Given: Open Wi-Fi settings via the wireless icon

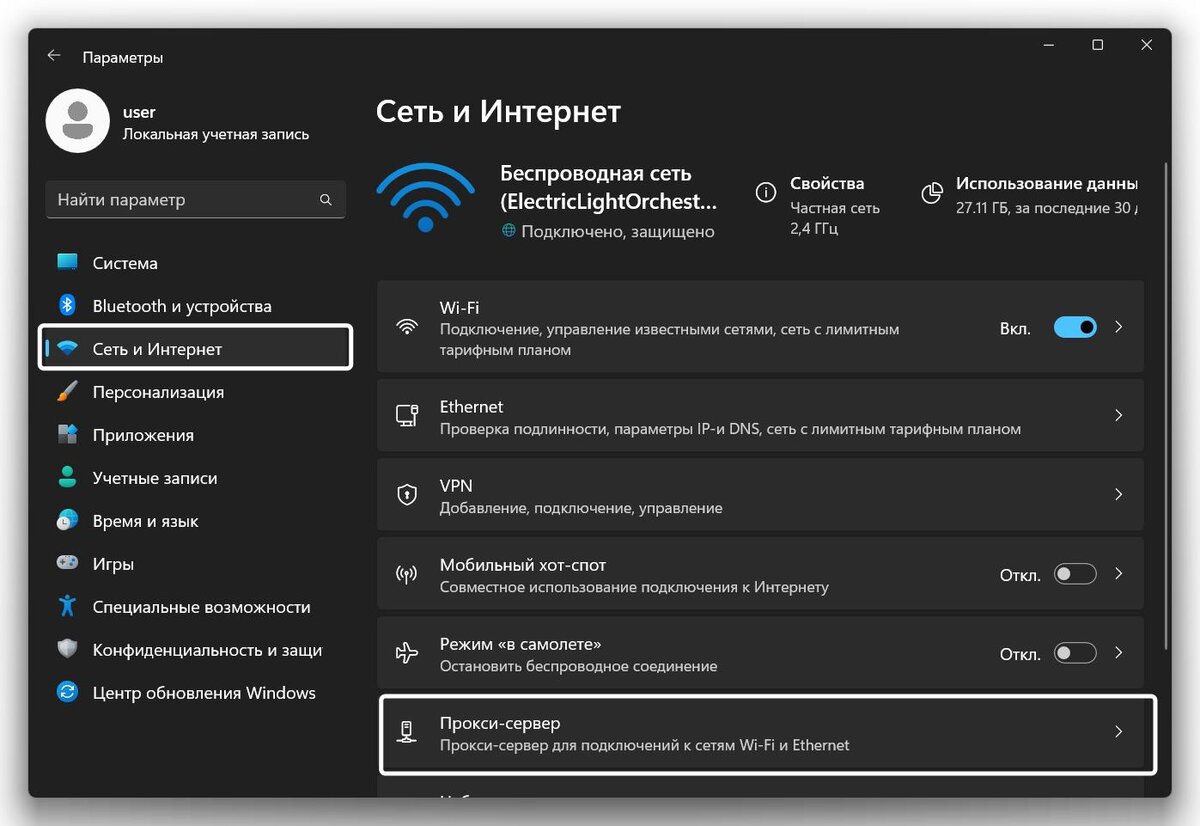Looking at the screenshot, I should click(407, 325).
